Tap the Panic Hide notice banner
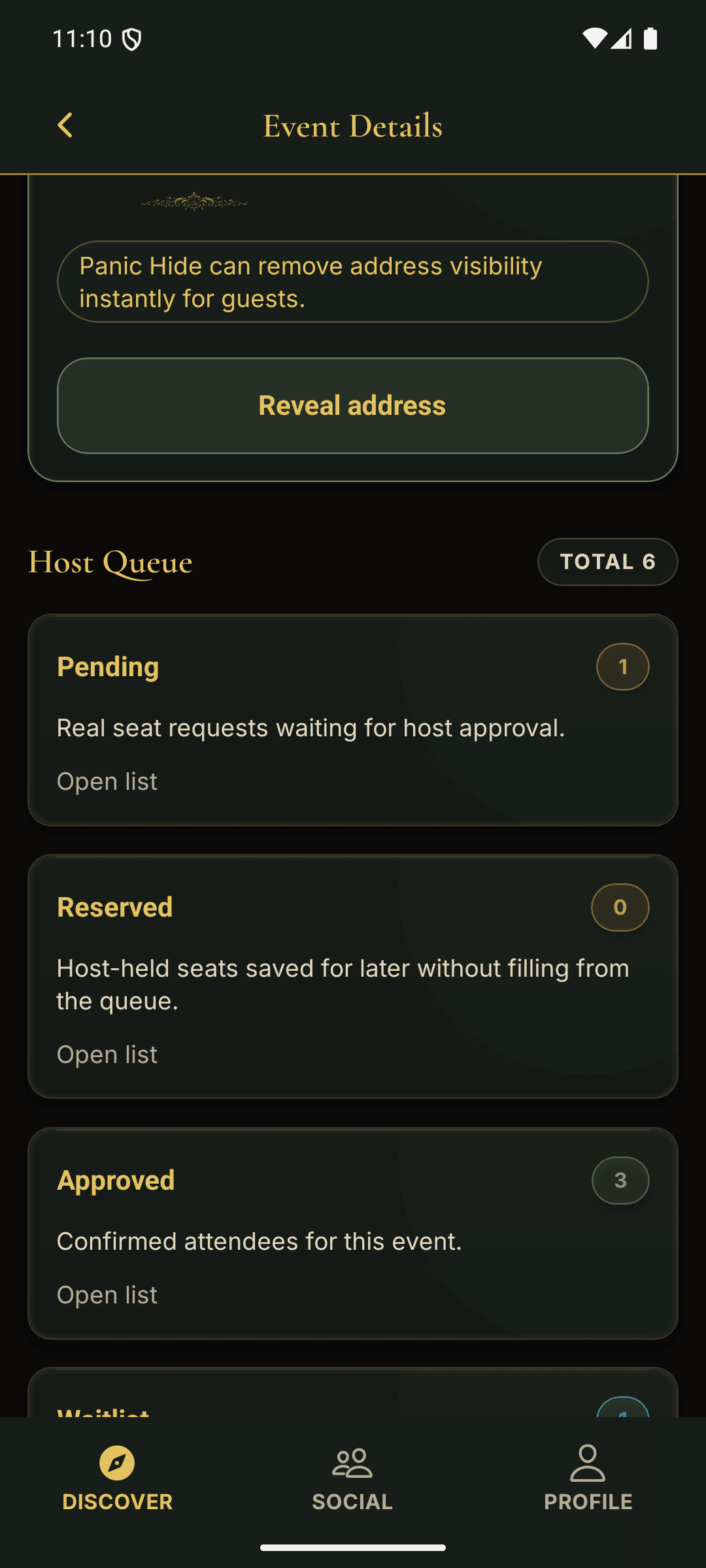This screenshot has height=1568, width=706. tap(353, 282)
